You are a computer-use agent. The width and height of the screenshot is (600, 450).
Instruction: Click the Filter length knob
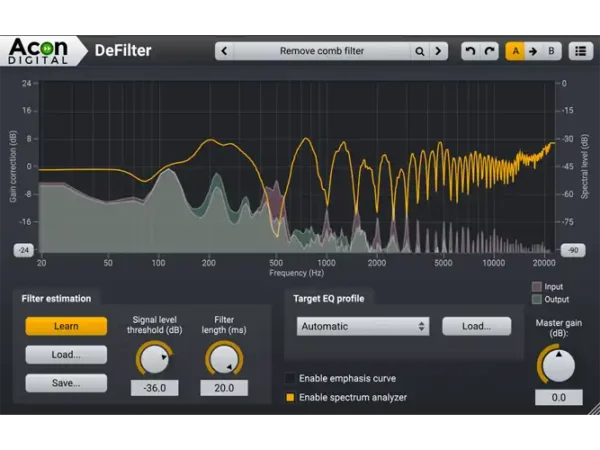tap(224, 358)
